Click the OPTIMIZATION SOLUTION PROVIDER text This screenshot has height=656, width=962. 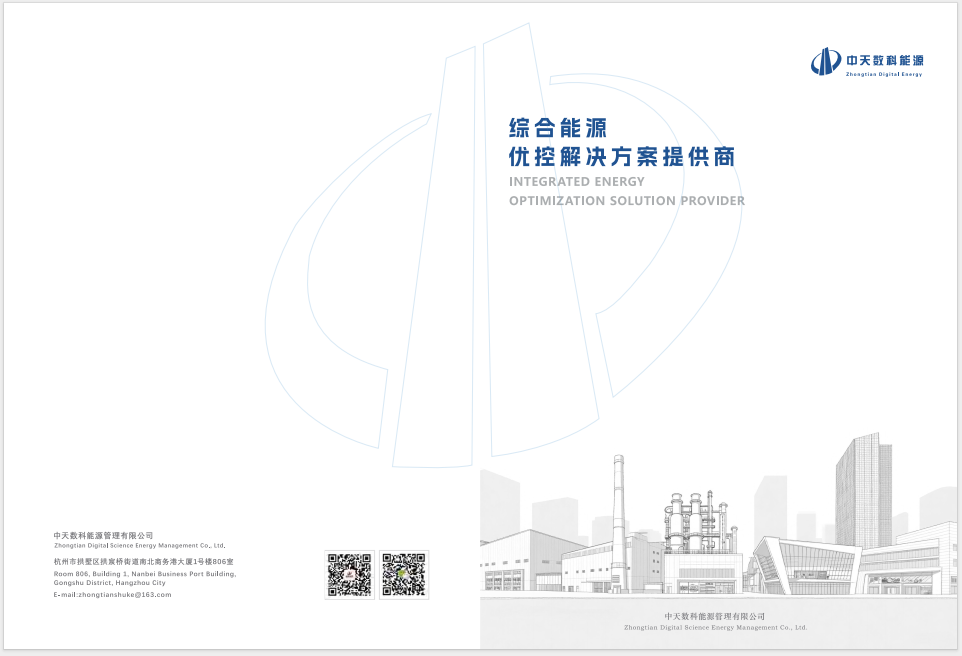(x=626, y=200)
